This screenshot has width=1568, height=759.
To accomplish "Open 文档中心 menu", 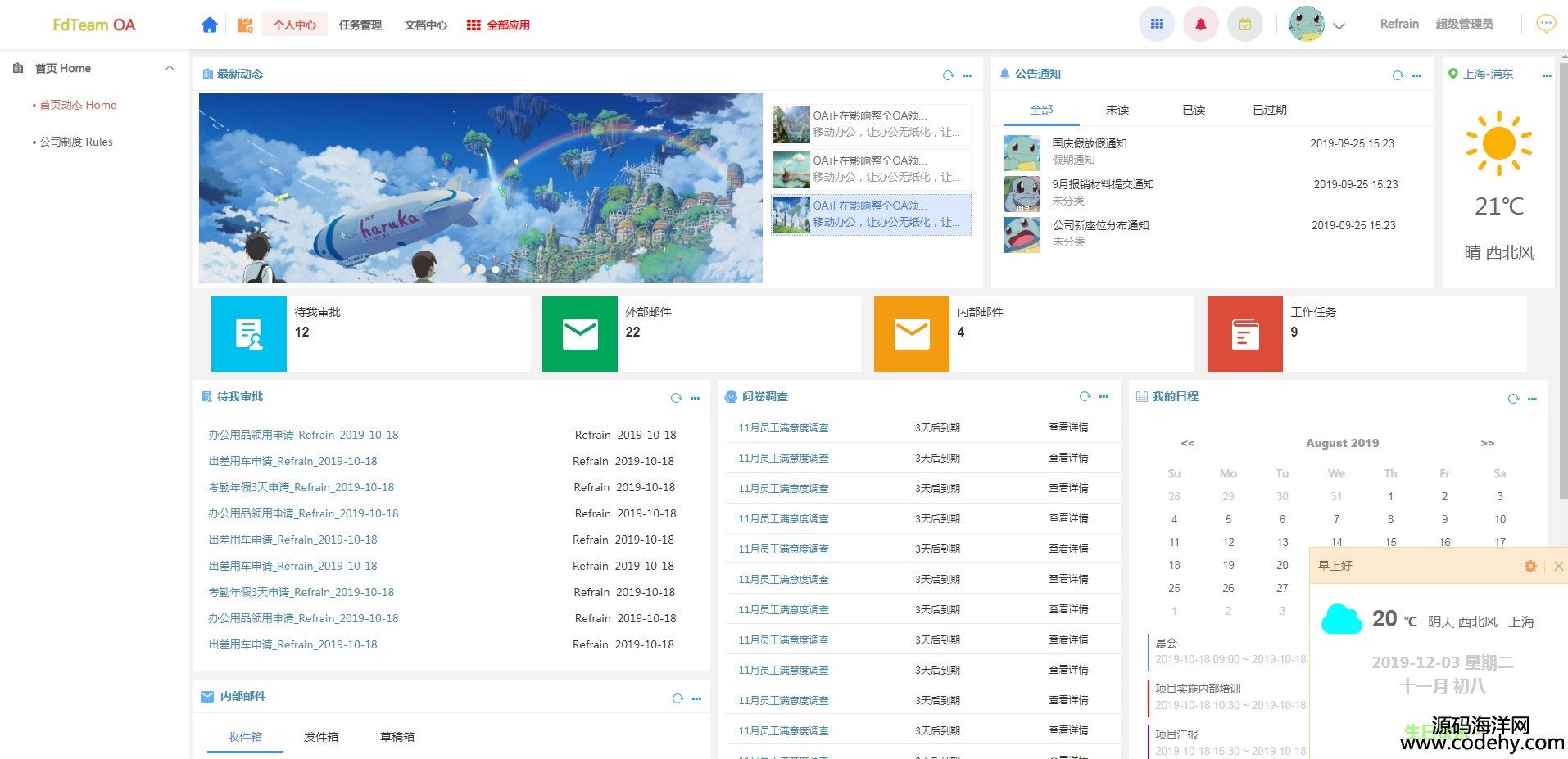I will tap(426, 25).
